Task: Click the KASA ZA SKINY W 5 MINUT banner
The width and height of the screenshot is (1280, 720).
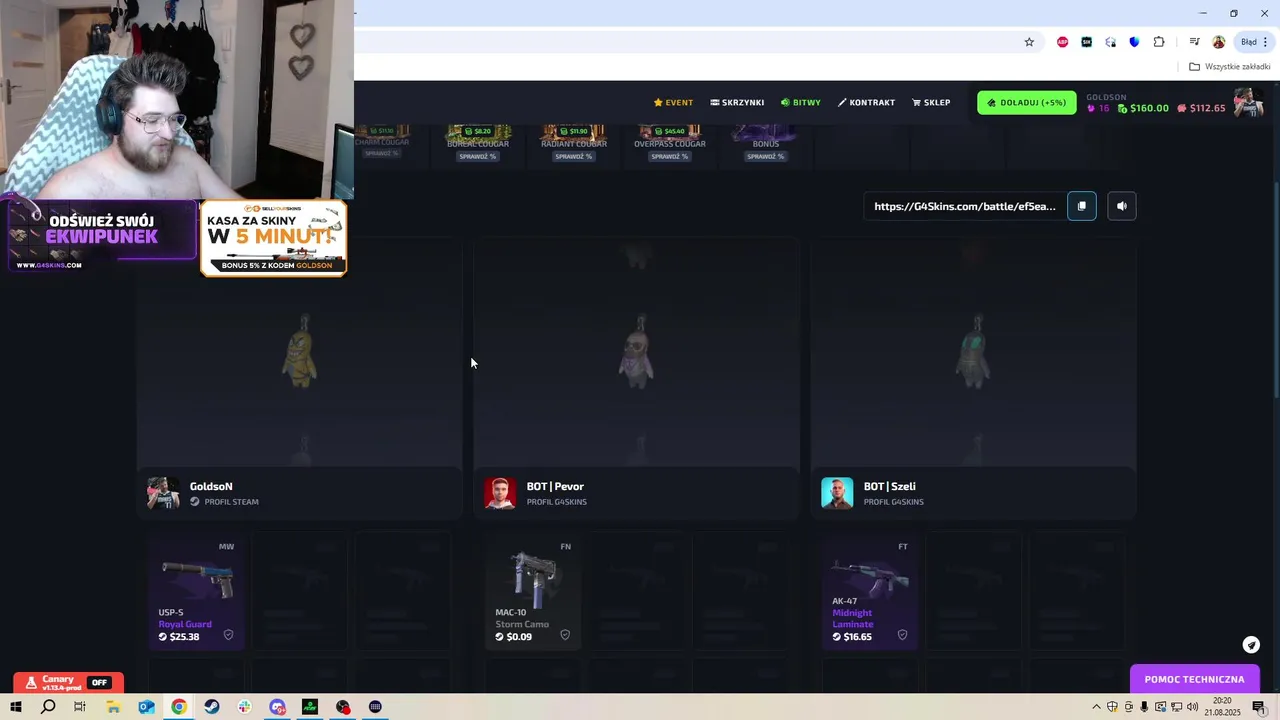Action: 273,237
